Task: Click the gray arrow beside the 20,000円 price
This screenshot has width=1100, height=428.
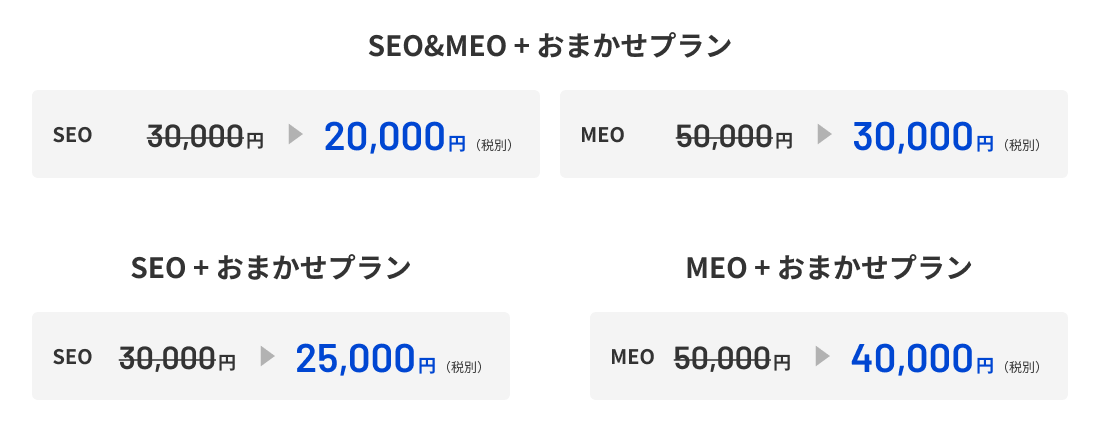Action: 295,134
